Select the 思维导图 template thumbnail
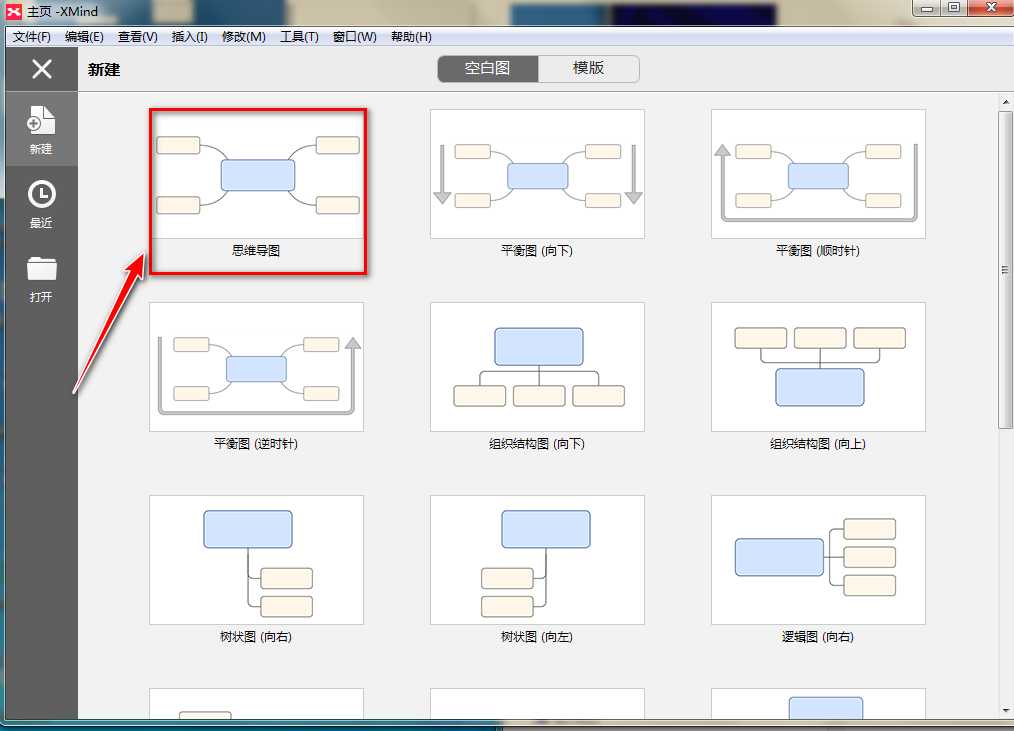 point(258,174)
